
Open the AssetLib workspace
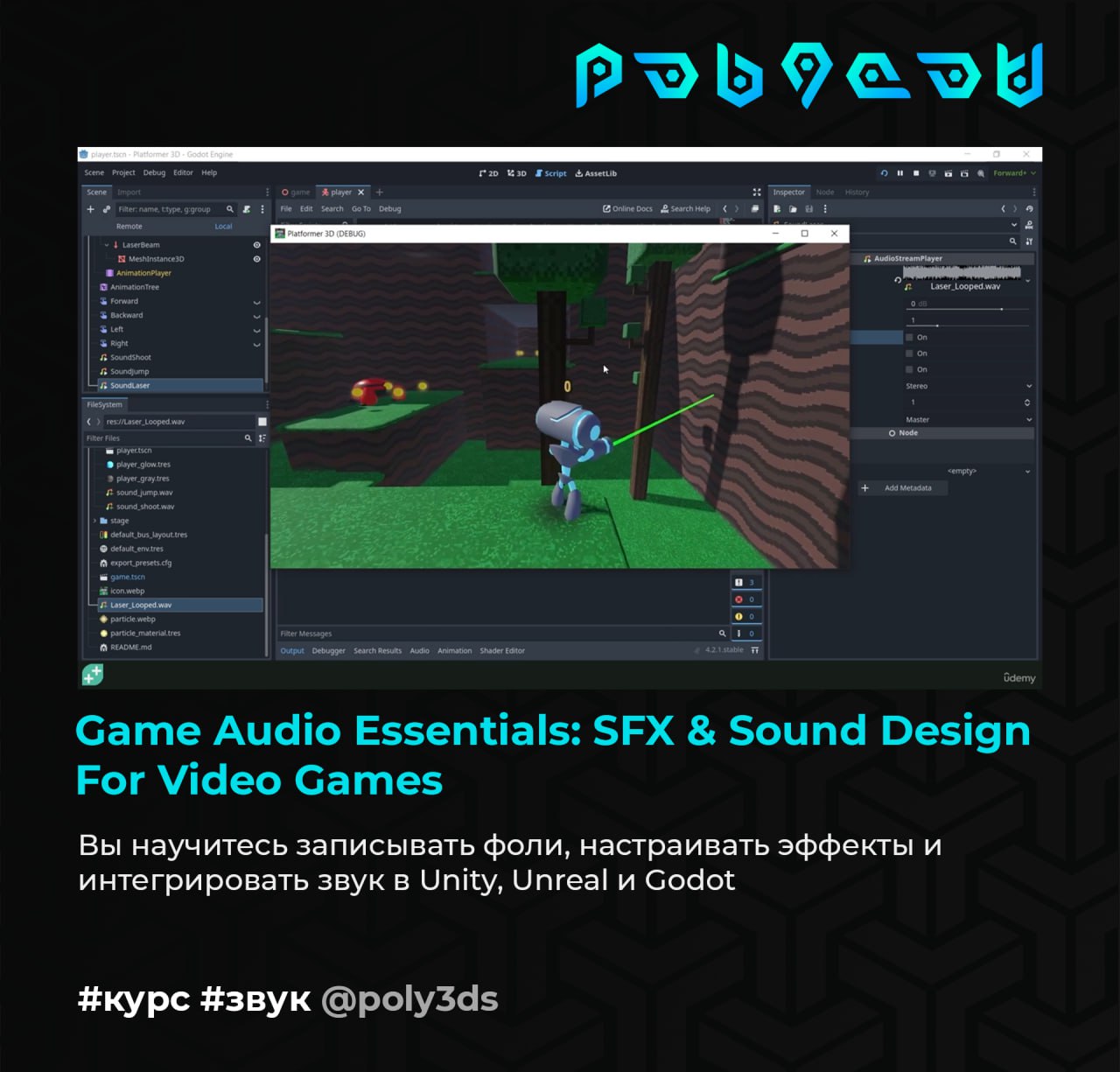596,173
